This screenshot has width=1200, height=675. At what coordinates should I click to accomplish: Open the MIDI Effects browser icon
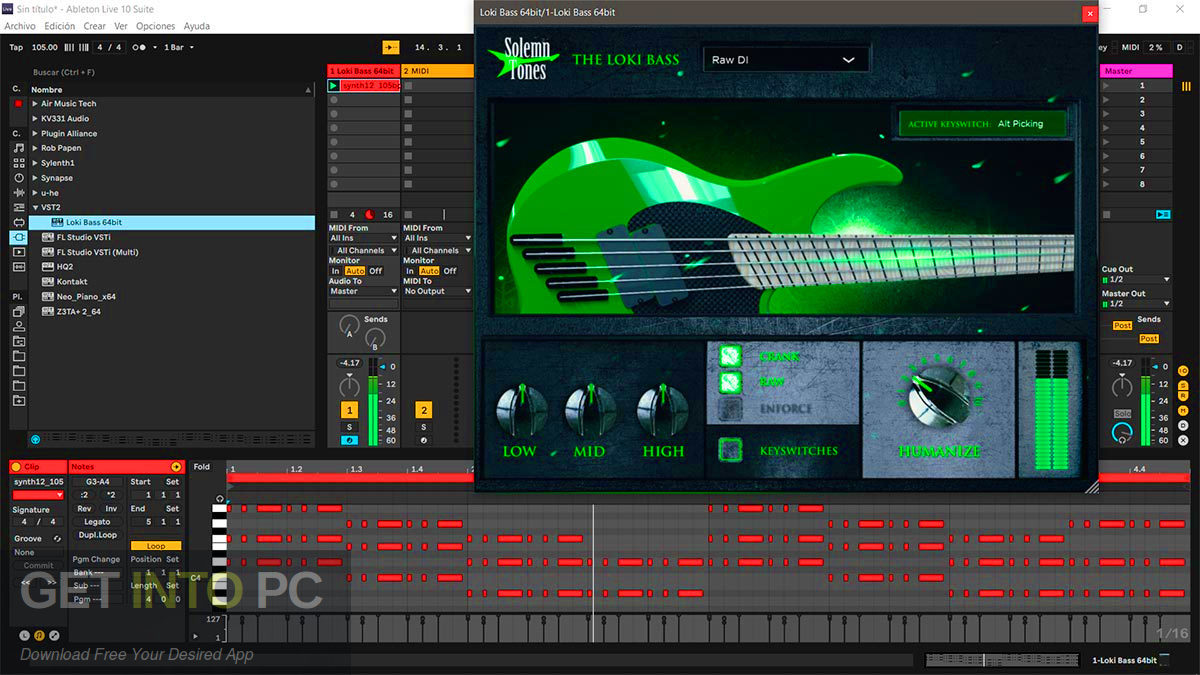point(18,208)
